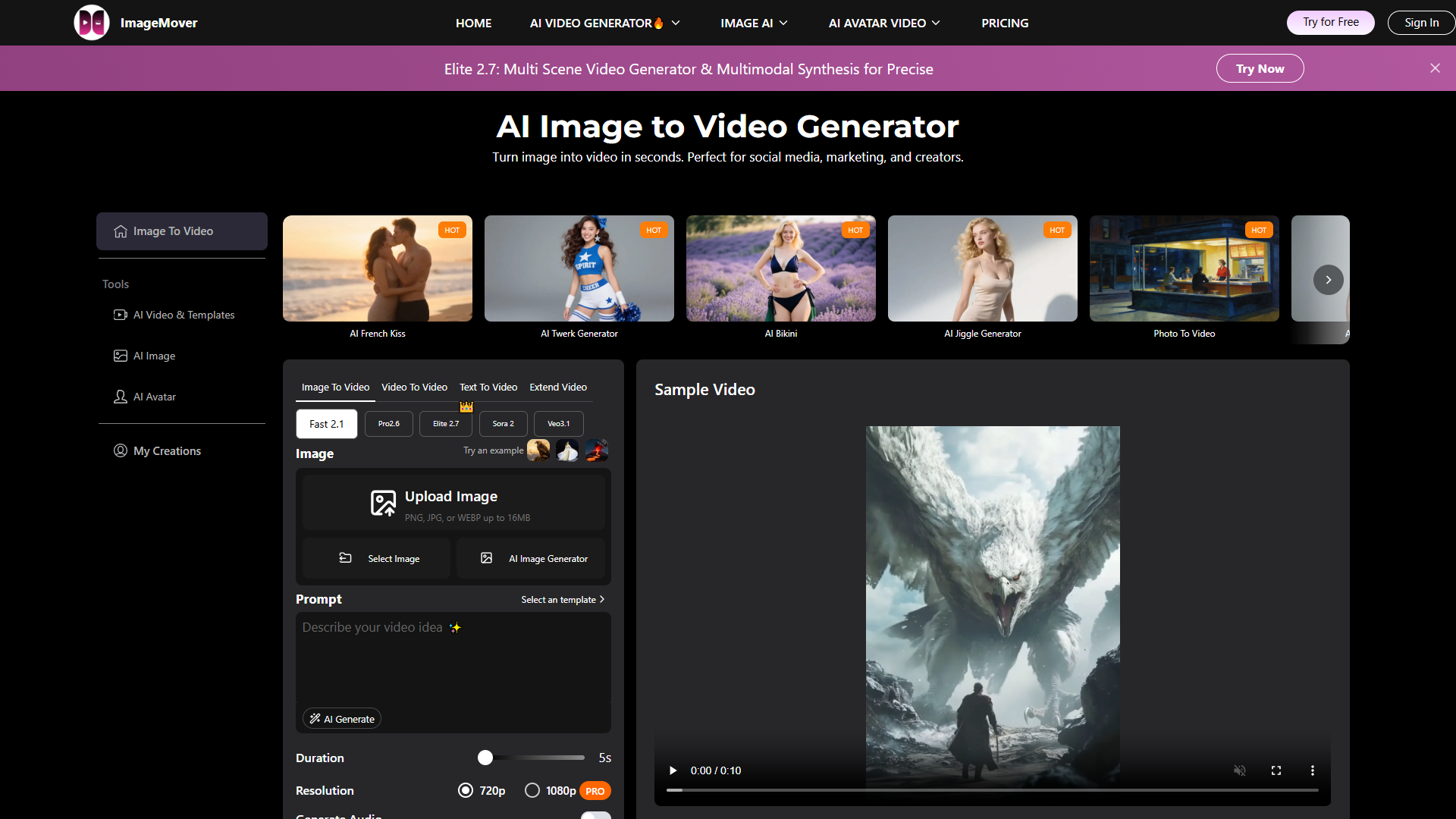This screenshot has width=1456, height=819.
Task: Click the video progress bar
Action: pos(993,790)
